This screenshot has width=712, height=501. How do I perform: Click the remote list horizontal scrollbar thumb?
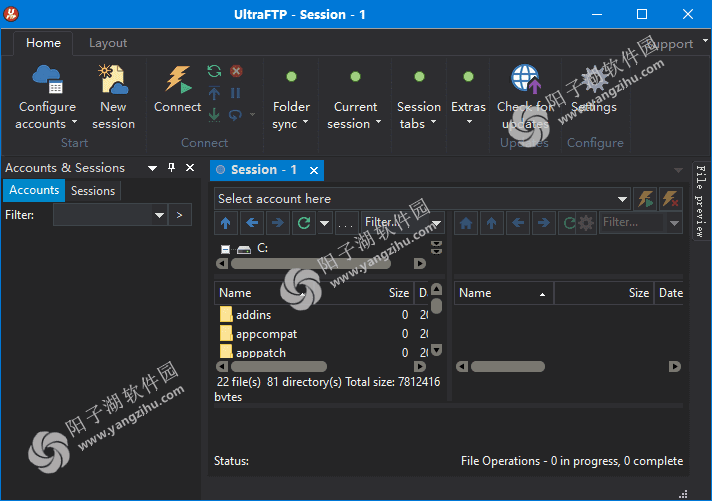pos(508,367)
